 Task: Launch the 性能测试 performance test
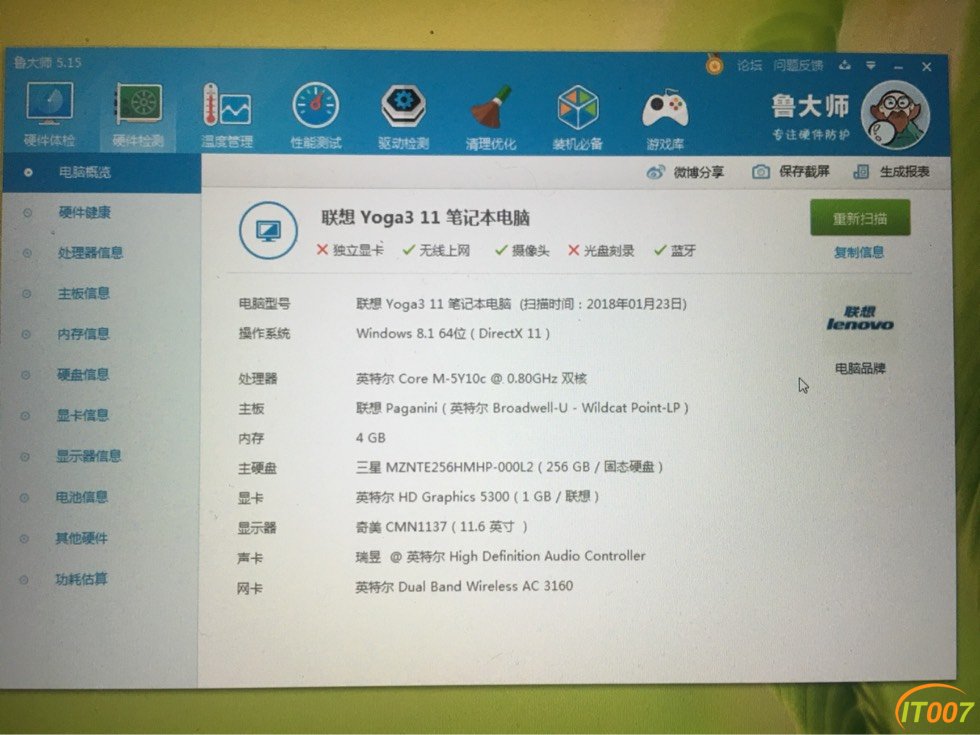(316, 117)
